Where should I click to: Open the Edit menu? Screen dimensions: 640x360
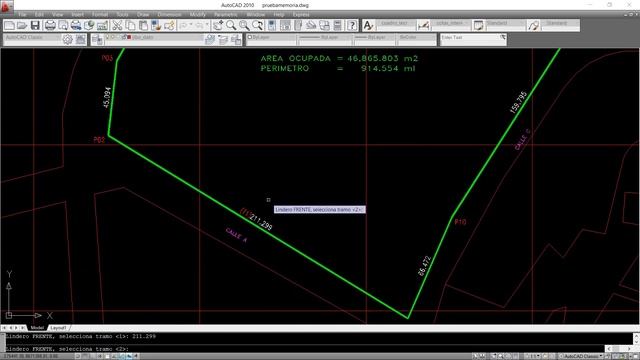coord(39,14)
